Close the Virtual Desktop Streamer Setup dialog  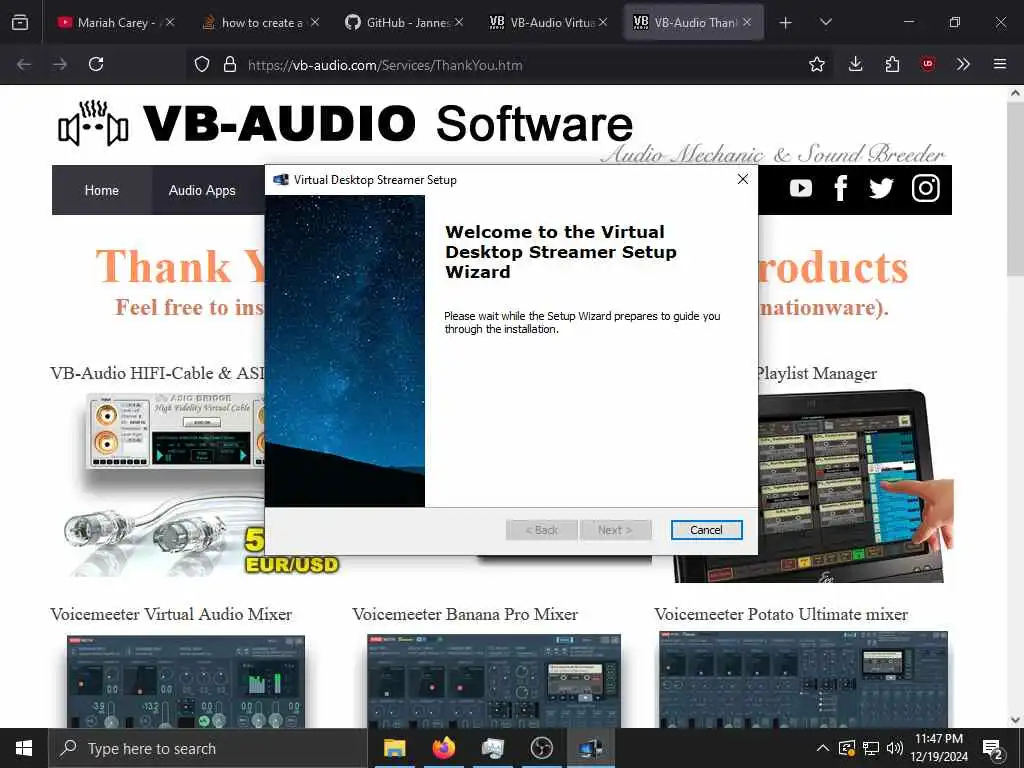pyautogui.click(x=743, y=179)
